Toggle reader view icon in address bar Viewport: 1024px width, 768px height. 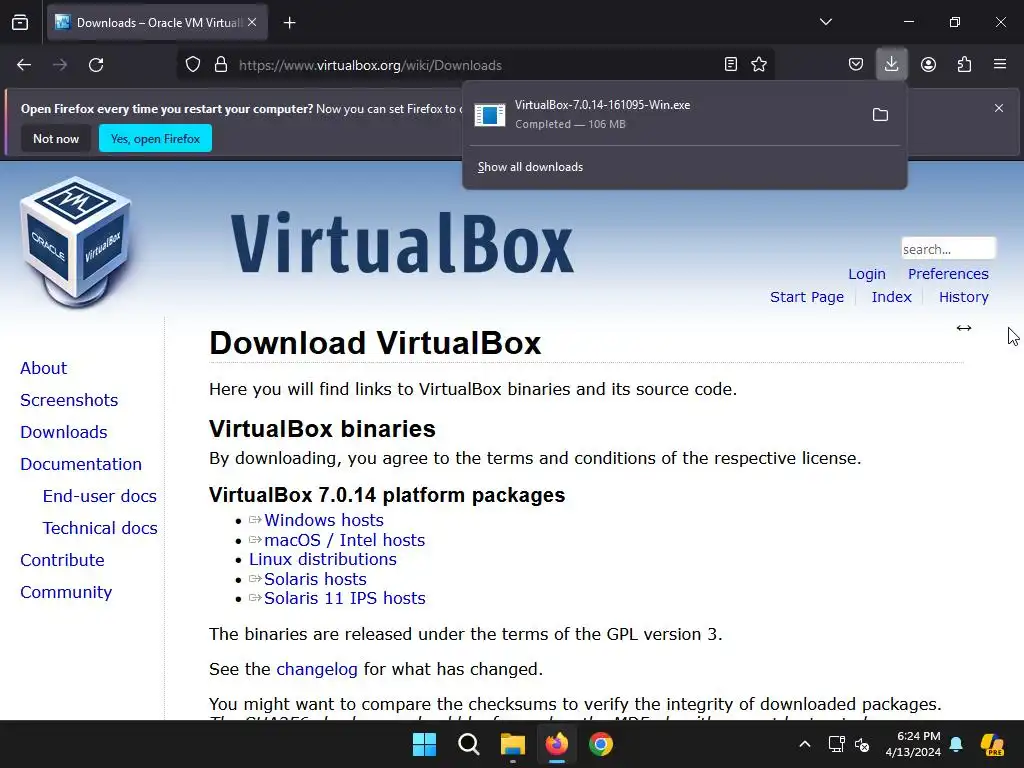(x=731, y=64)
